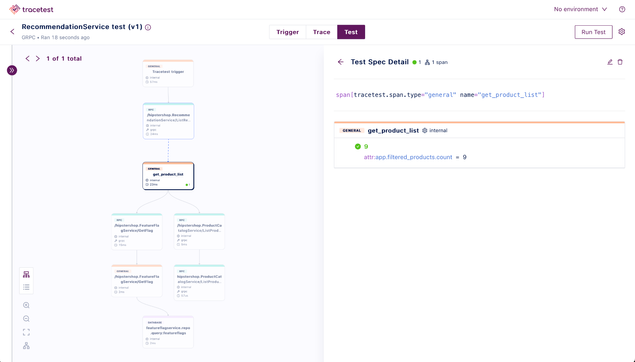Go to next matched span

(38, 59)
